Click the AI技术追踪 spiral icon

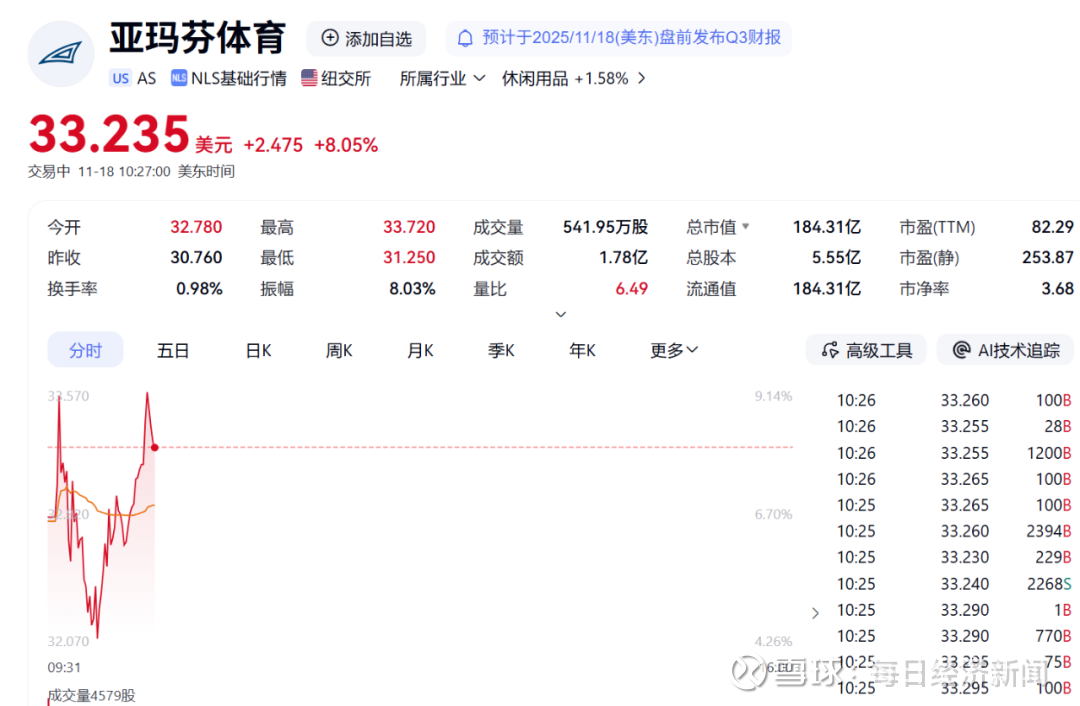[x=961, y=350]
